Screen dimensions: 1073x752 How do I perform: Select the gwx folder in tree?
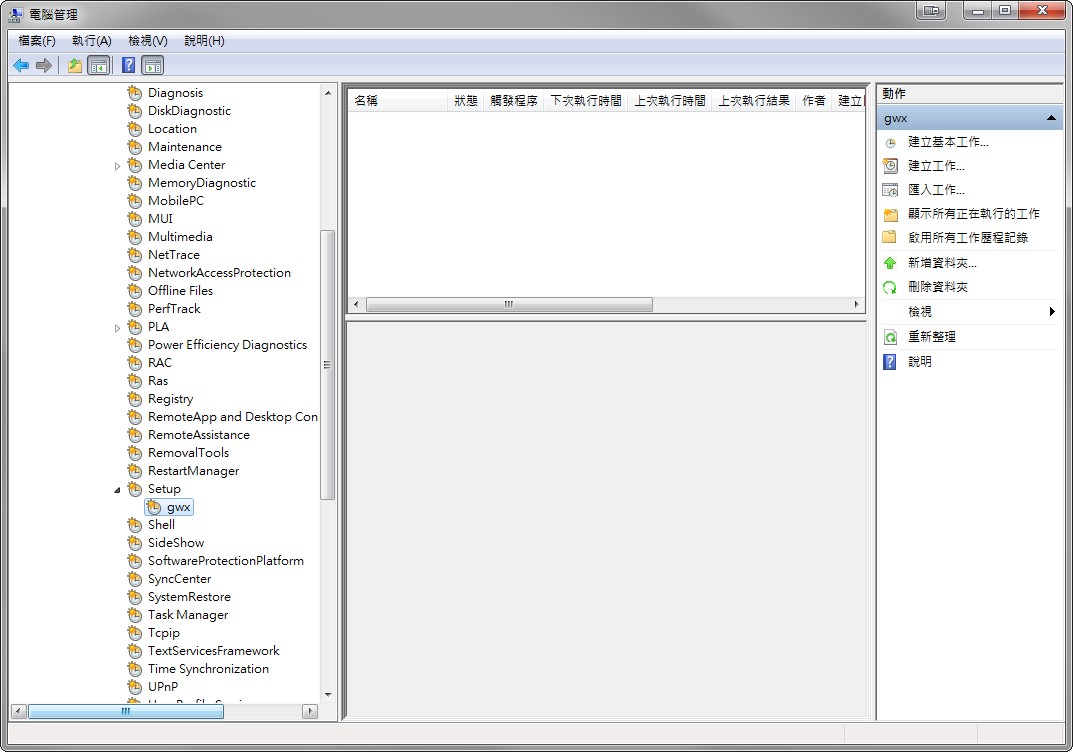[178, 507]
